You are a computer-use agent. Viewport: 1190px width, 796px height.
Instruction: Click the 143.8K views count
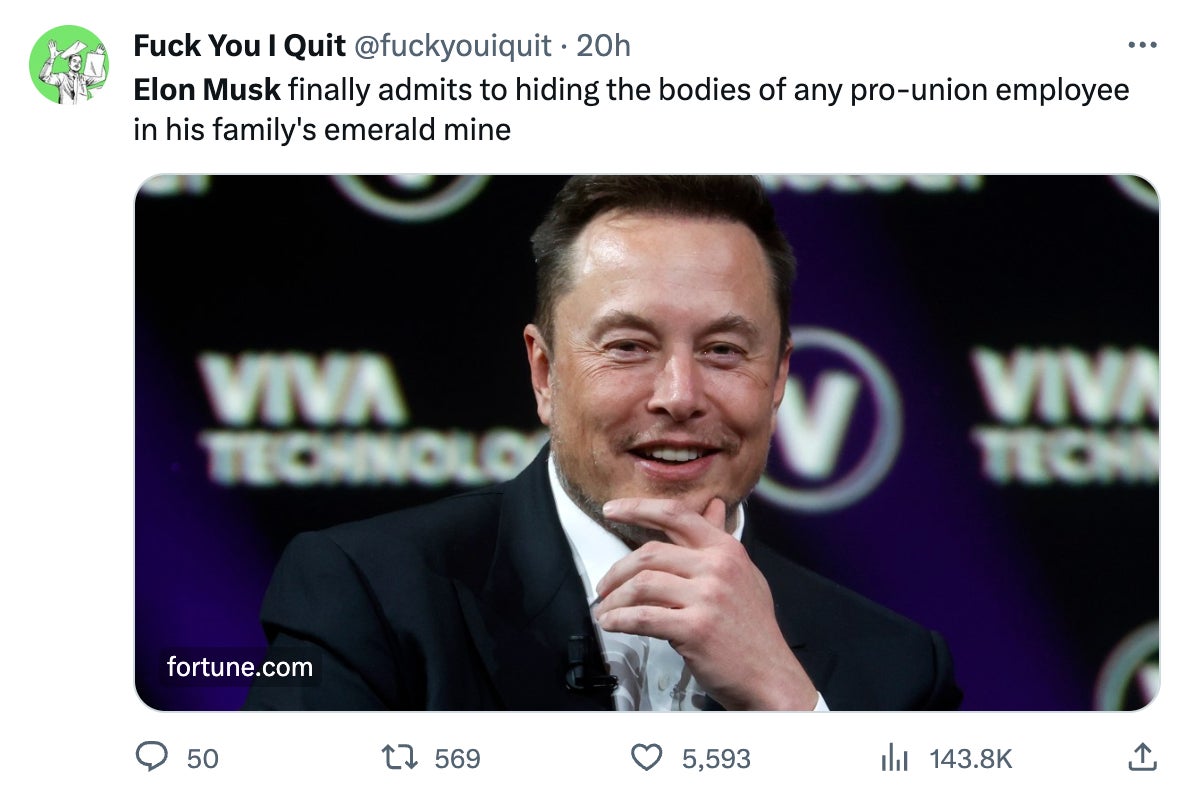click(x=968, y=758)
